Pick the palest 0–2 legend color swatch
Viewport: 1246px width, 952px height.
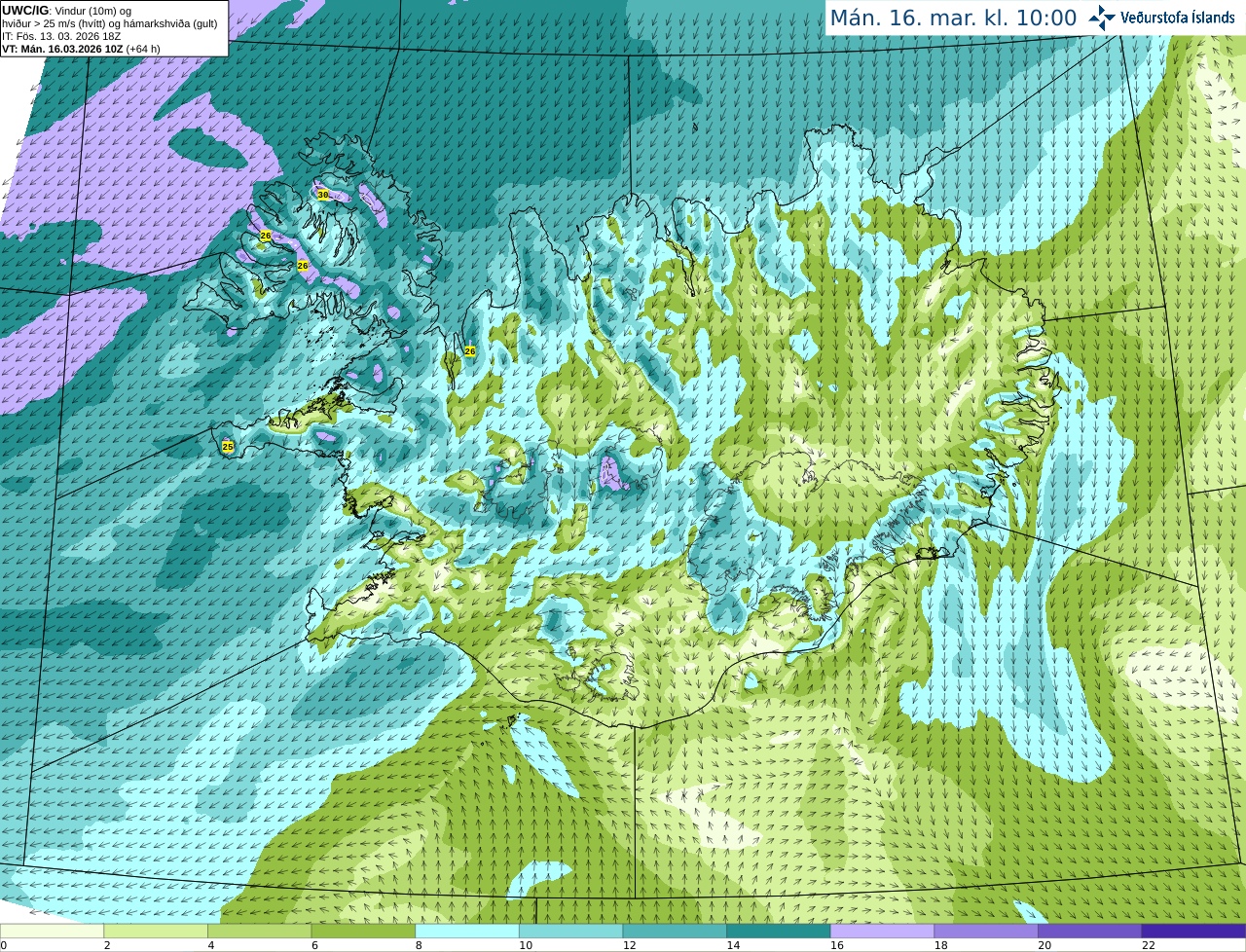(52, 932)
